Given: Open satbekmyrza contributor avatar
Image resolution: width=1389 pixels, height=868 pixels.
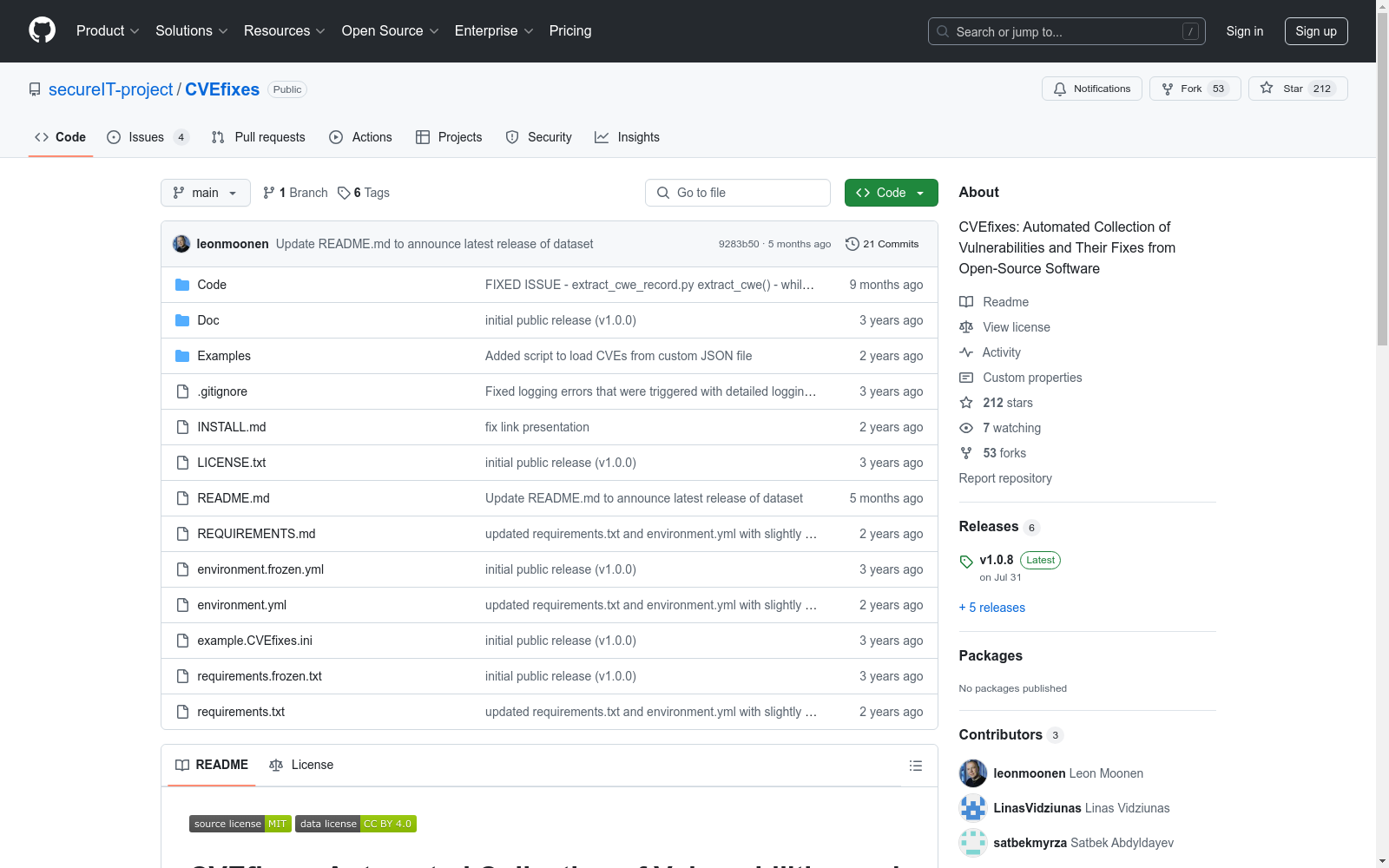Looking at the screenshot, I should tap(972, 843).
